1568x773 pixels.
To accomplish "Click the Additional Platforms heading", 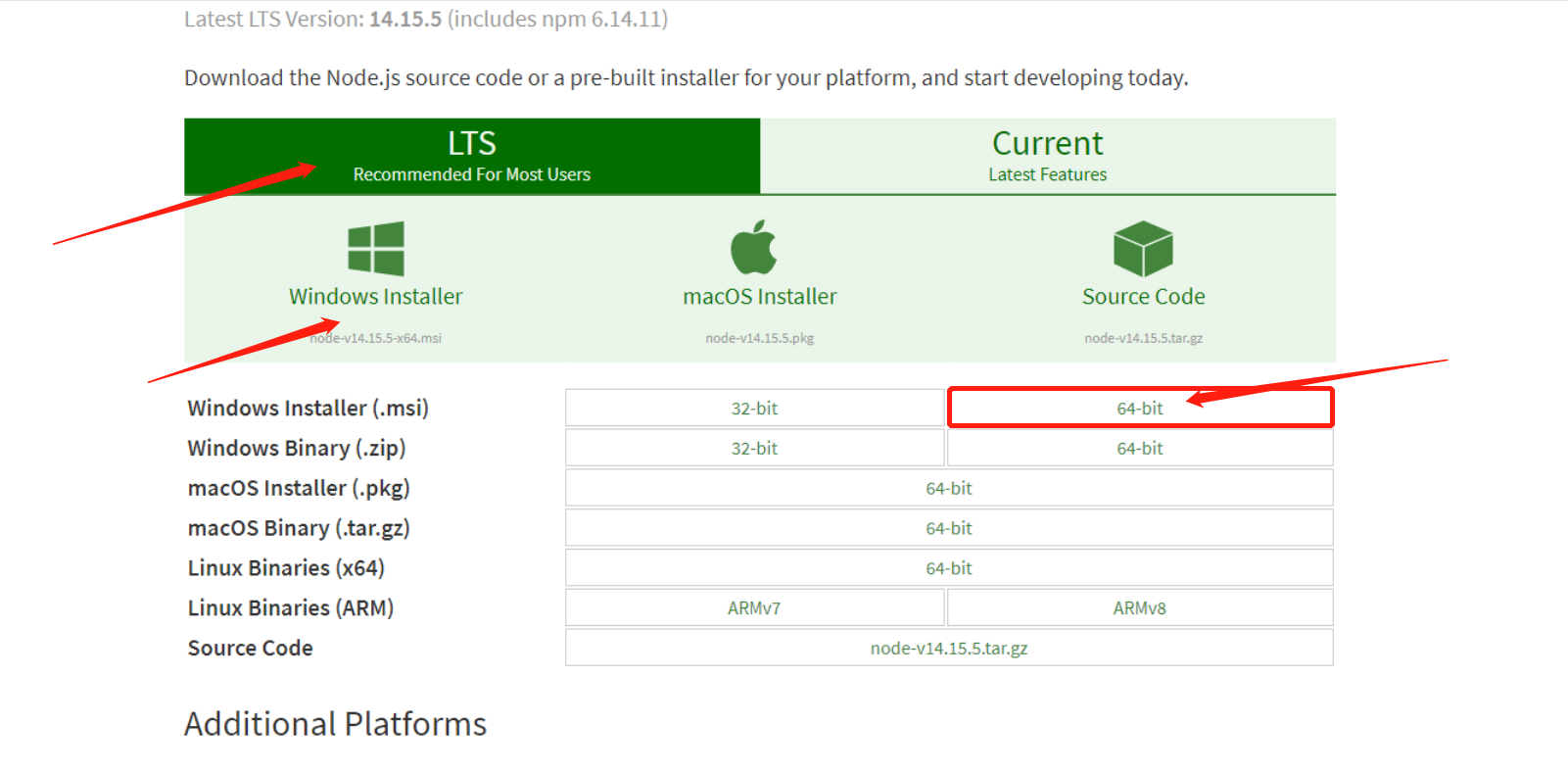I will coord(336,724).
